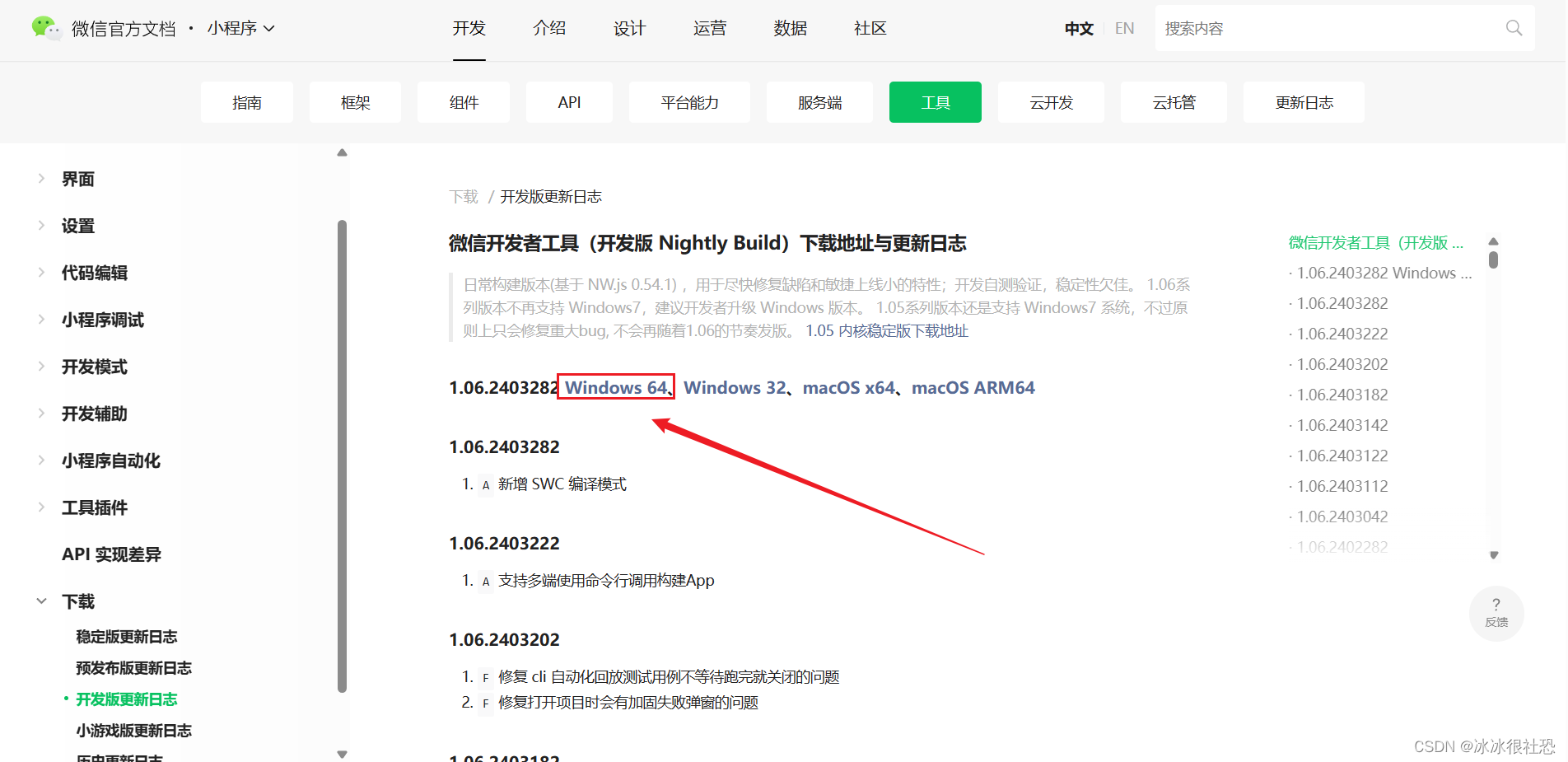The image size is (1568, 762).
Task: Jump to 1.06.2403112 in right outline
Action: pos(1342,486)
